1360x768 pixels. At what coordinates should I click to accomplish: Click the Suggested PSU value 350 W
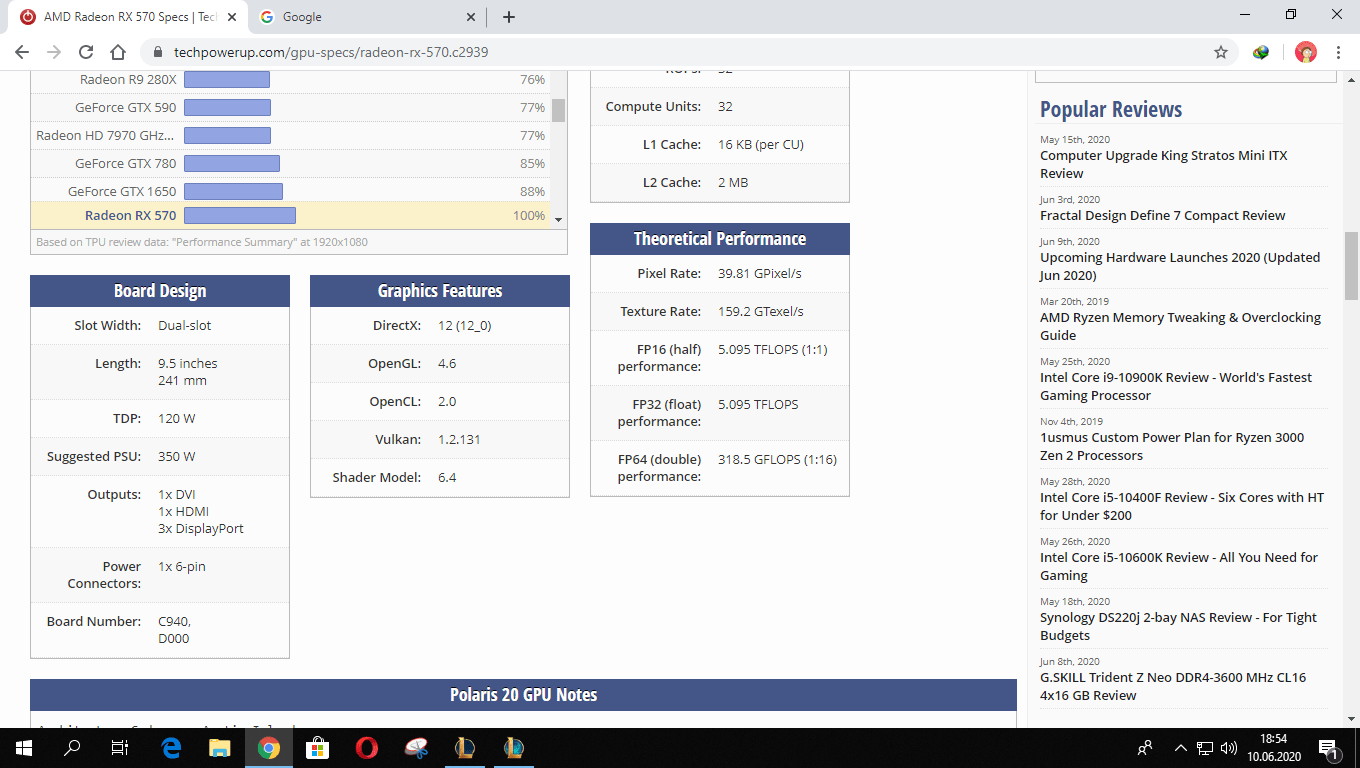coord(177,457)
